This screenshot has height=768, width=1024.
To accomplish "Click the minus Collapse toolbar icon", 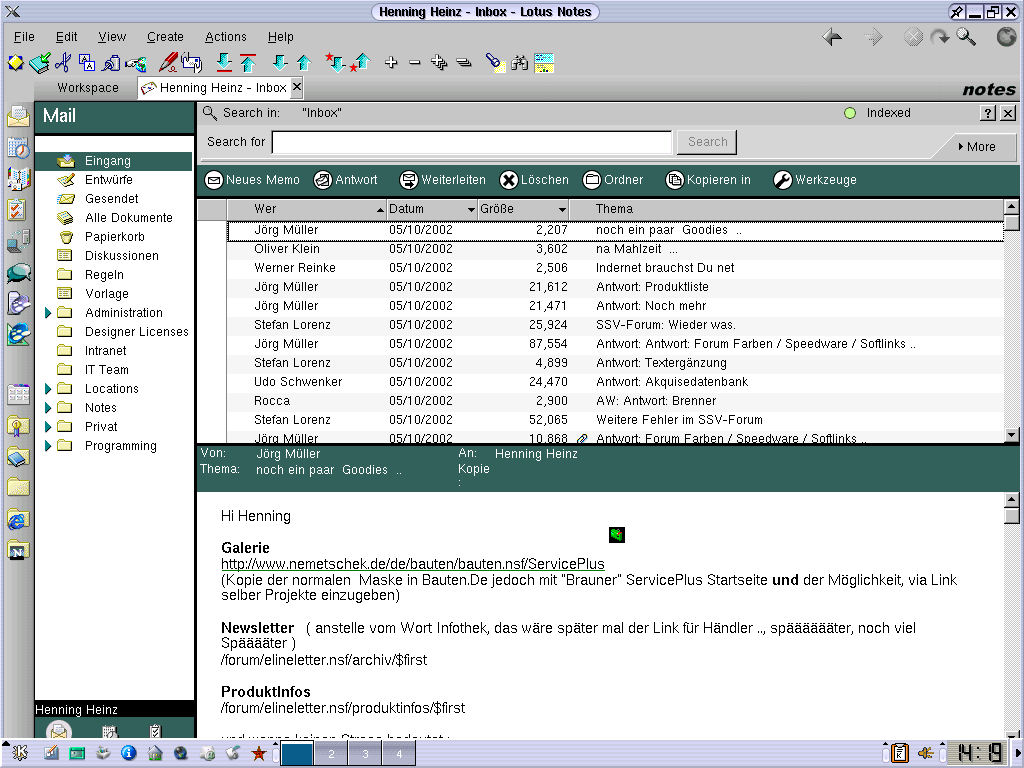I will coord(415,63).
